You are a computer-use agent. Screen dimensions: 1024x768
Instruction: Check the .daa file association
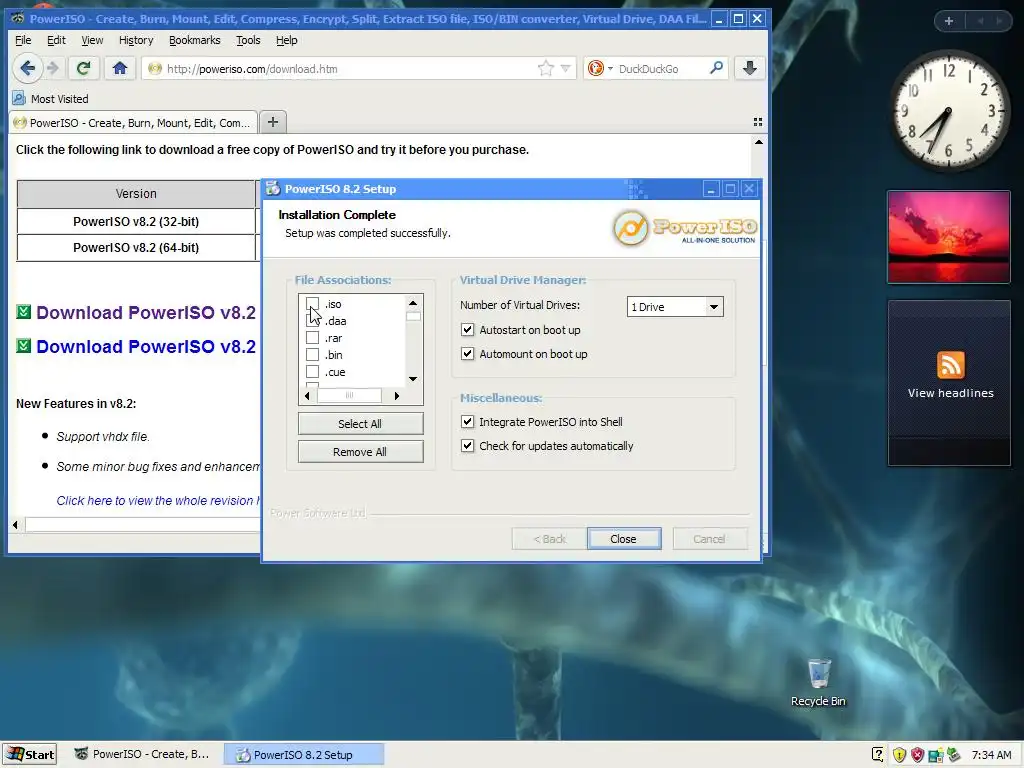tap(313, 321)
